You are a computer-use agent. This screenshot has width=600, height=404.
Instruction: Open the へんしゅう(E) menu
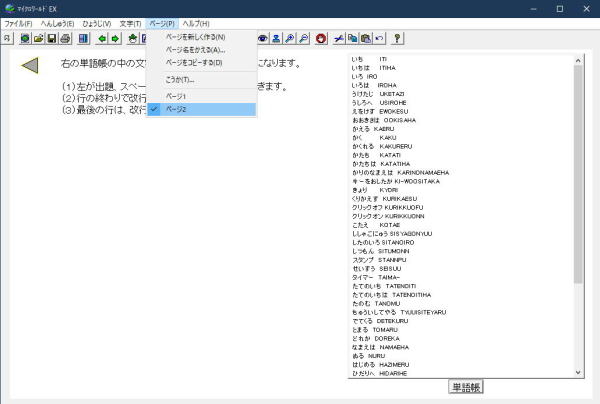[57, 24]
